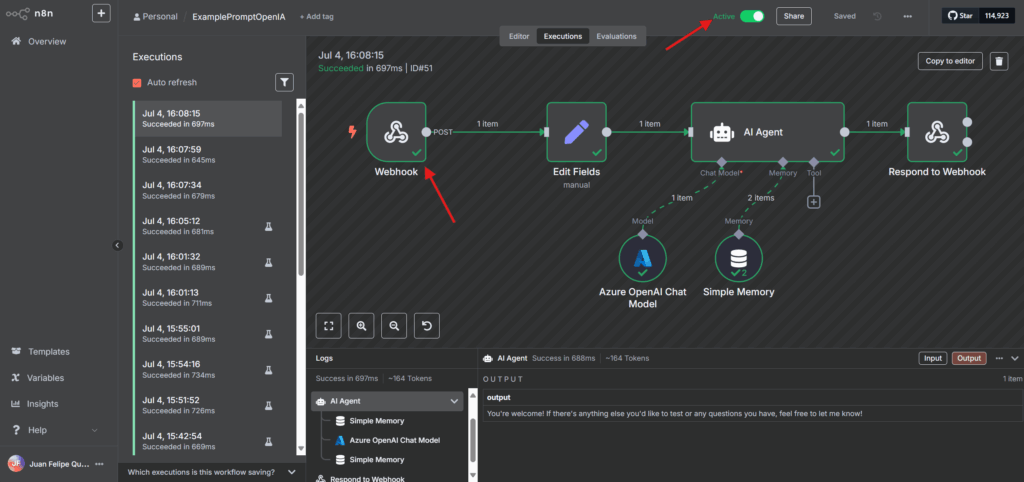Switch to the Editor tab

point(519,36)
